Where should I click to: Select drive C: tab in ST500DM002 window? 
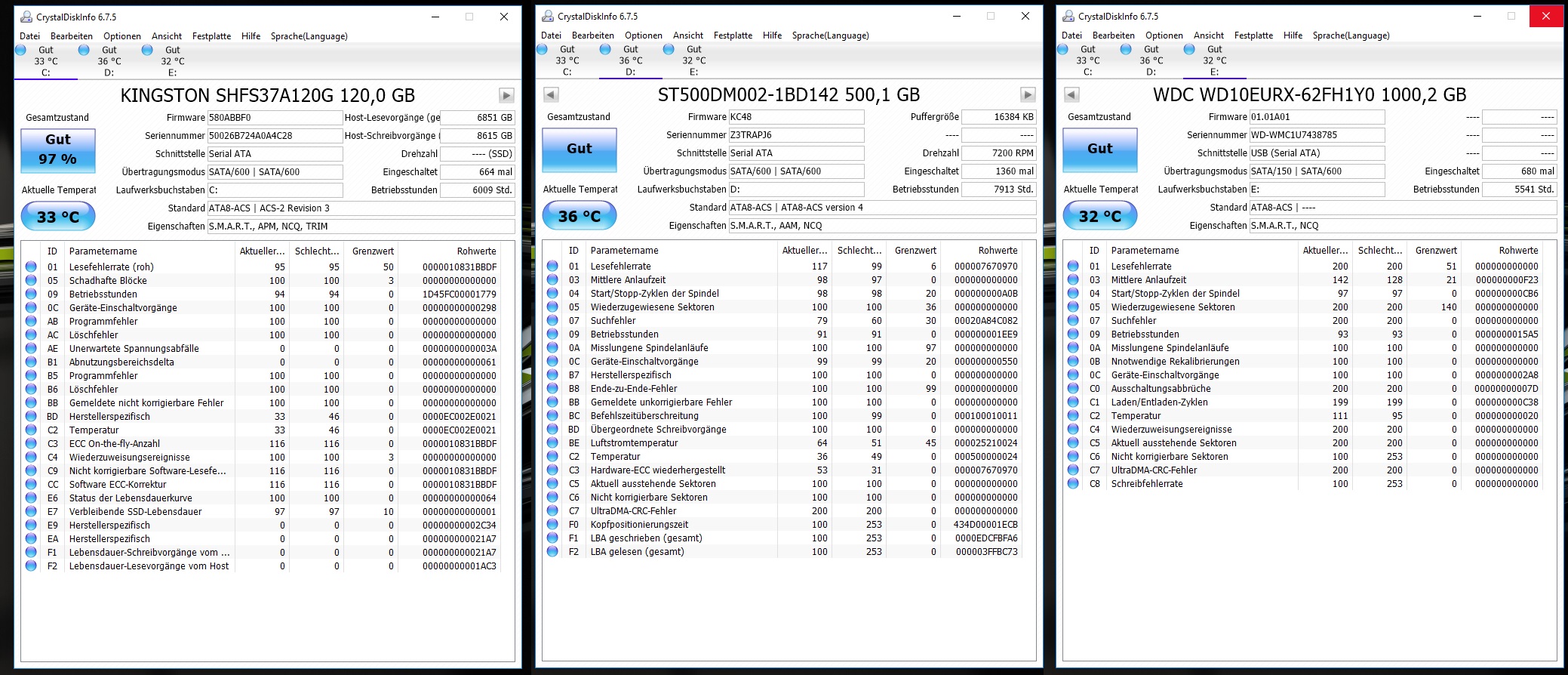click(x=567, y=60)
